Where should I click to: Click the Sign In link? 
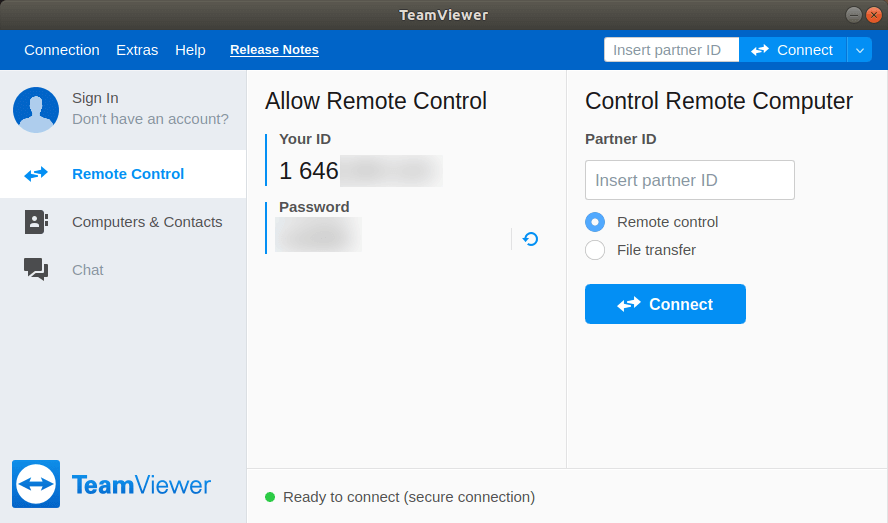click(x=95, y=98)
